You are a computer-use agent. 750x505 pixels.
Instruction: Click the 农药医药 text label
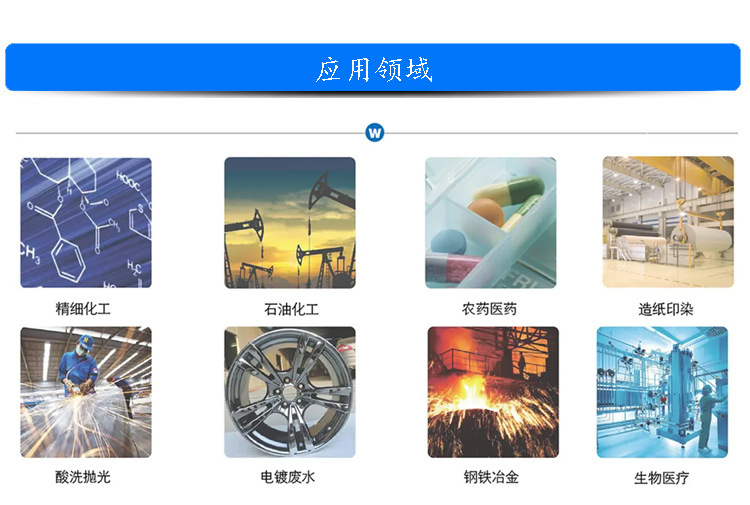point(489,309)
